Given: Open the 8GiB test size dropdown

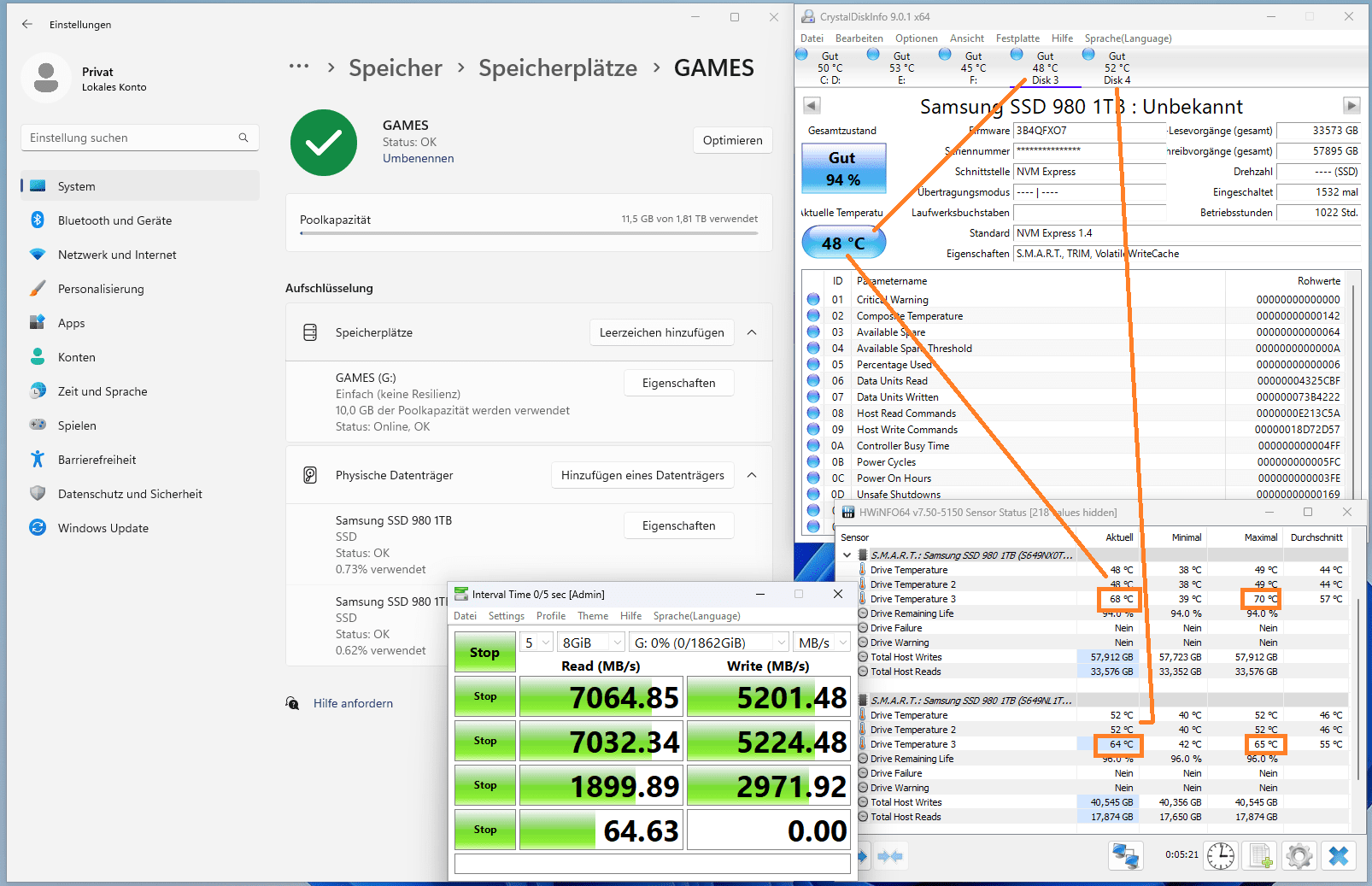Looking at the screenshot, I should (x=592, y=642).
